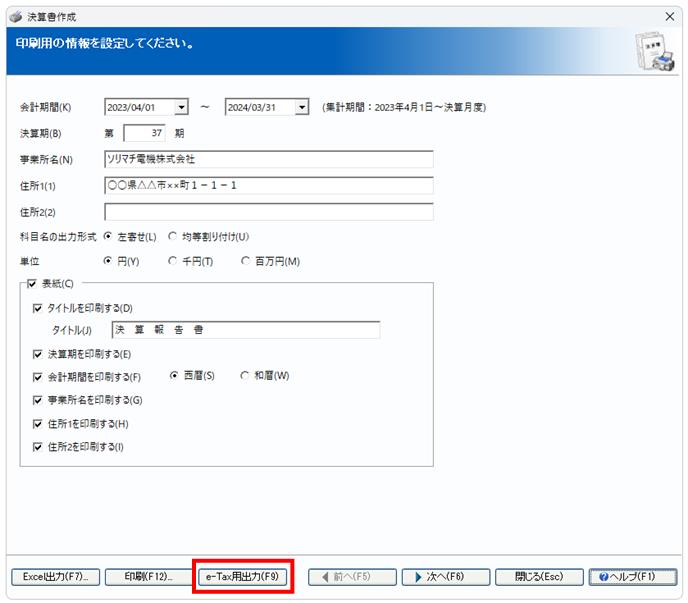The width and height of the screenshot is (688, 603).
Task: Open the accounting period start date dropdown
Action: 181,107
